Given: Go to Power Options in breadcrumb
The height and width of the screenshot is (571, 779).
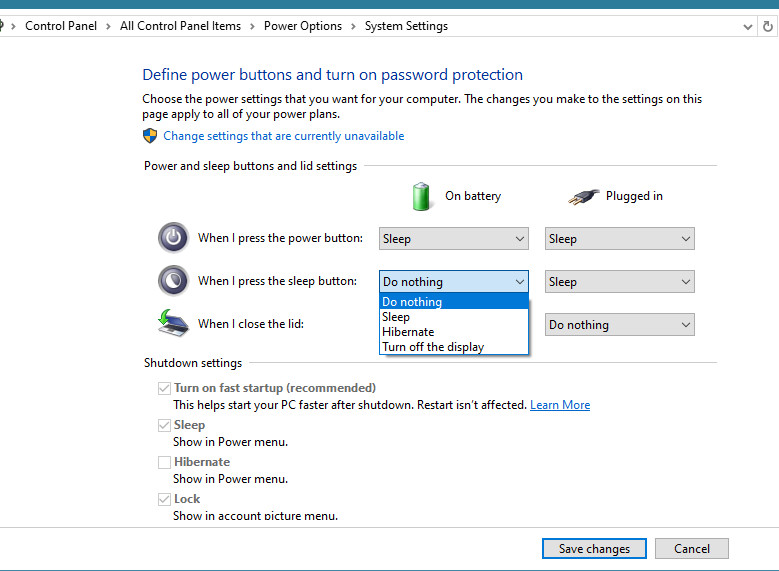Looking at the screenshot, I should tap(303, 26).
